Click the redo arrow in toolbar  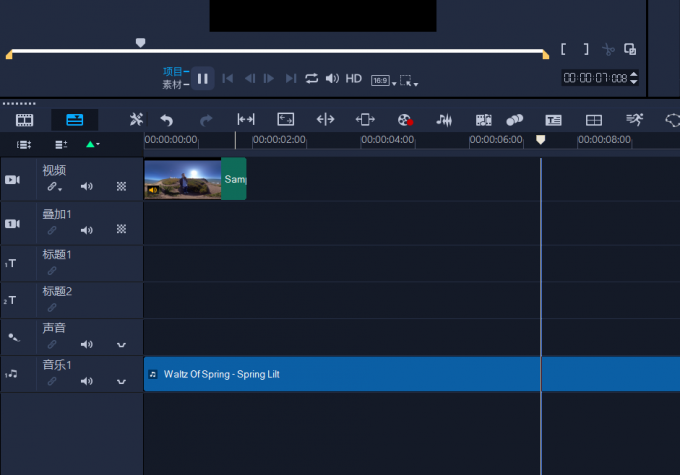(206, 120)
